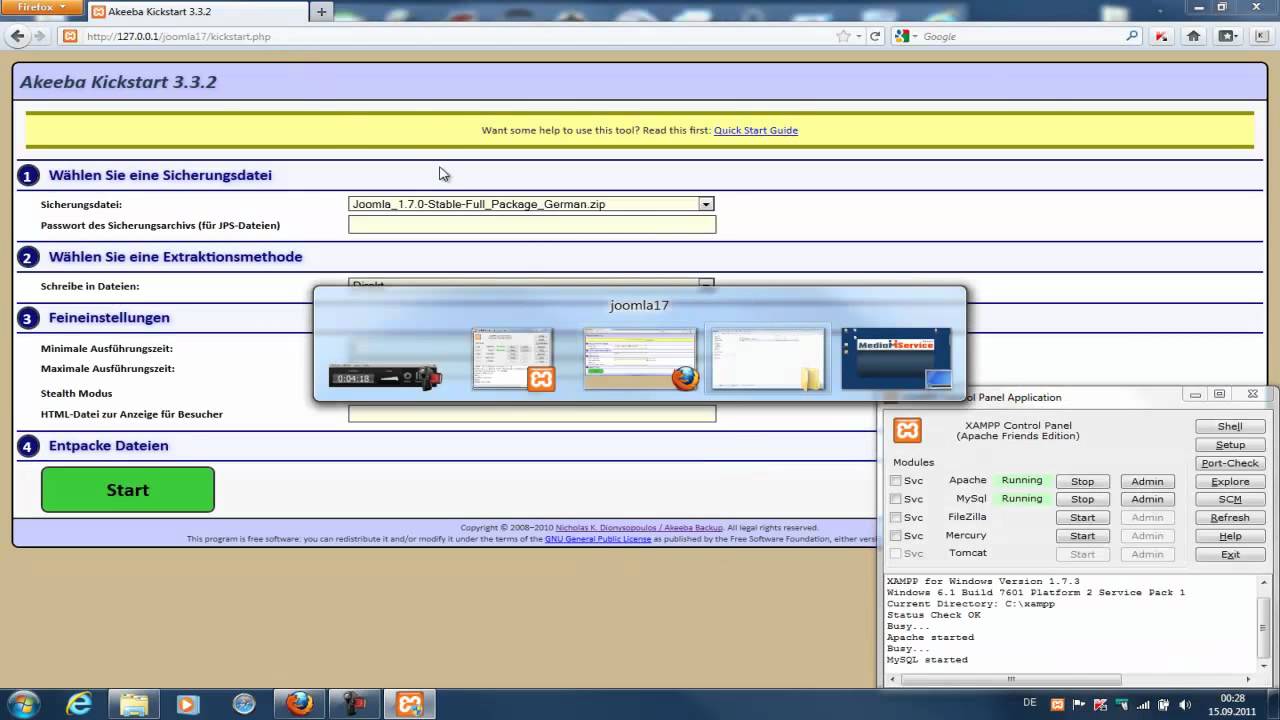Image resolution: width=1280 pixels, height=720 pixels.
Task: Switch to XAMPP in the taskbar
Action: (x=409, y=704)
